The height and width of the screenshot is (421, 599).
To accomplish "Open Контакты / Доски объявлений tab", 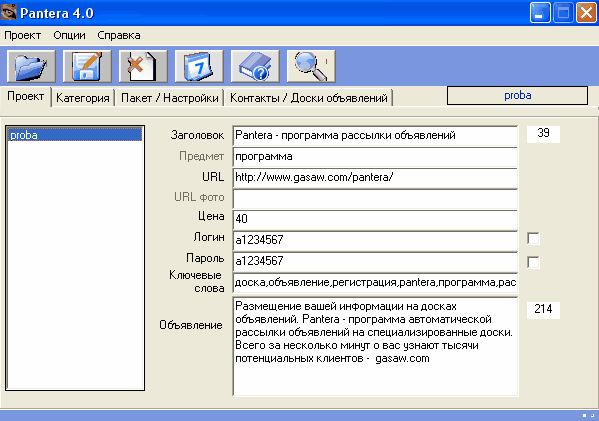I will [x=309, y=98].
